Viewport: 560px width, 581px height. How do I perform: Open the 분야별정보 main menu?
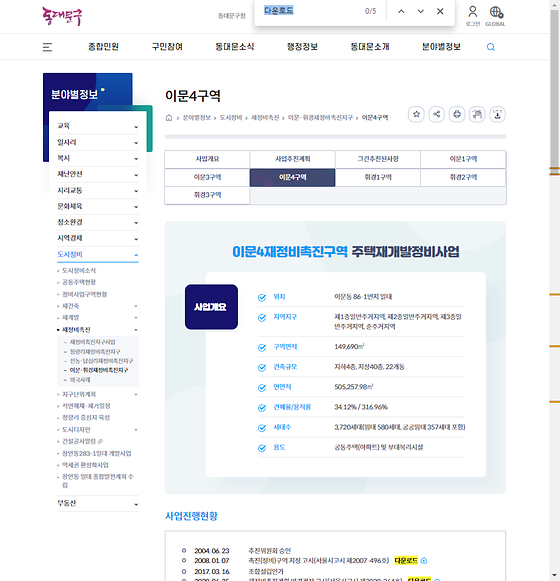click(441, 47)
